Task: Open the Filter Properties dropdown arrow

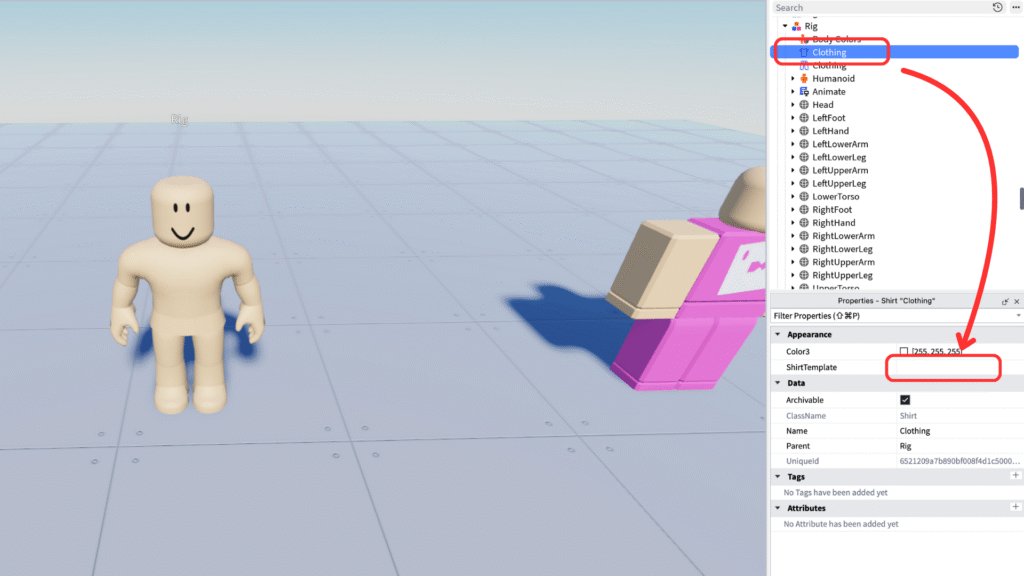Action: pos(1018,316)
